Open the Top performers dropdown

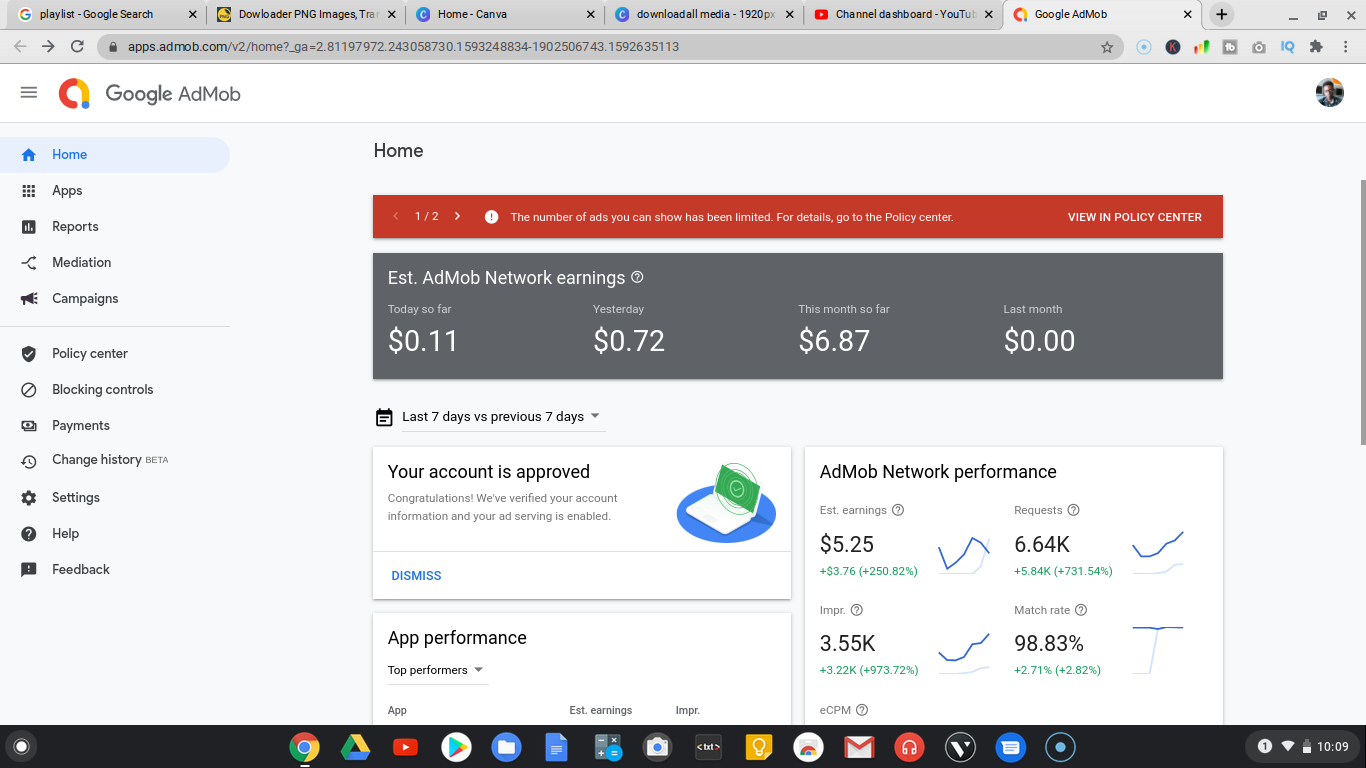point(436,670)
